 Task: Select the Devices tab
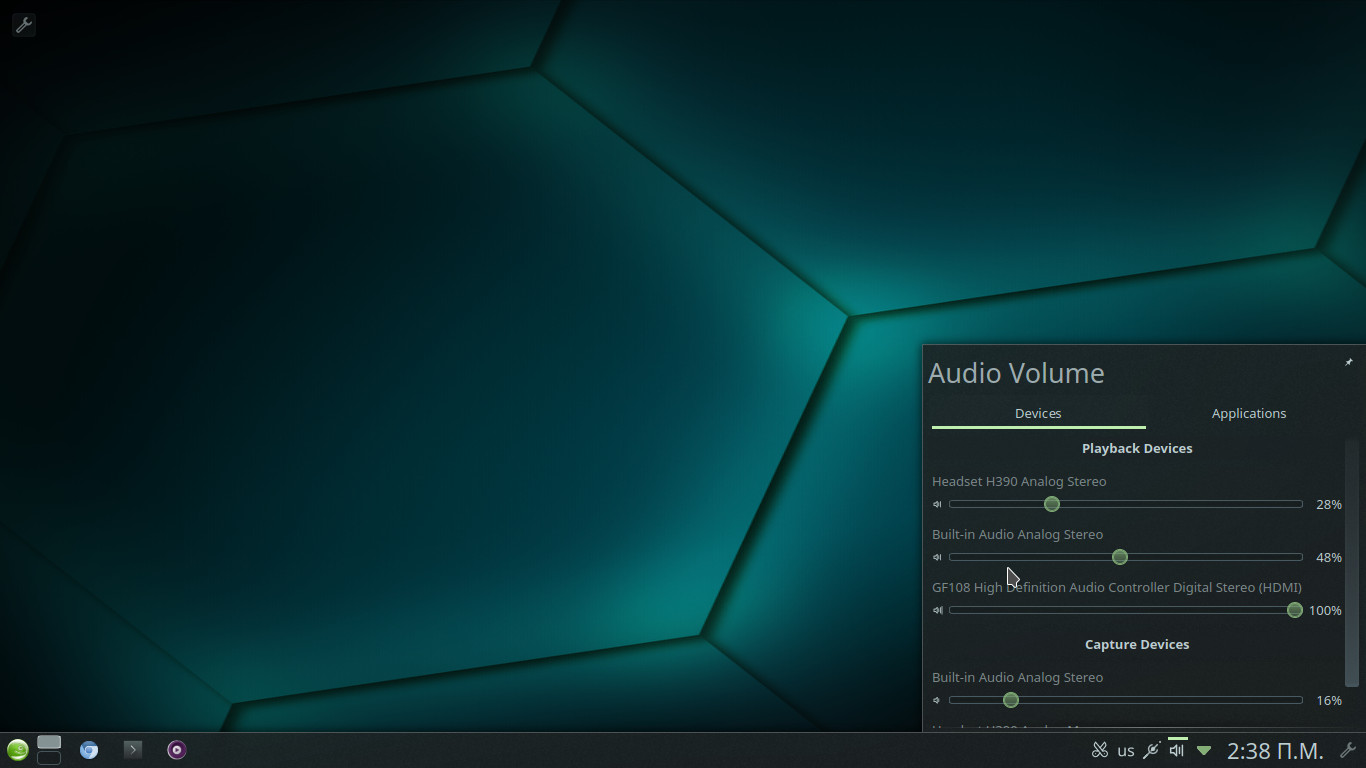point(1038,414)
